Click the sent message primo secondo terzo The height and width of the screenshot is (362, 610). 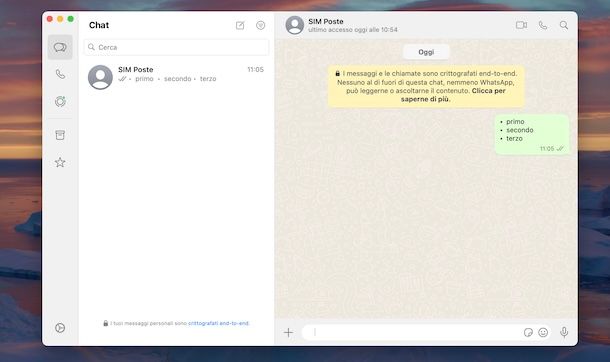[532, 134]
